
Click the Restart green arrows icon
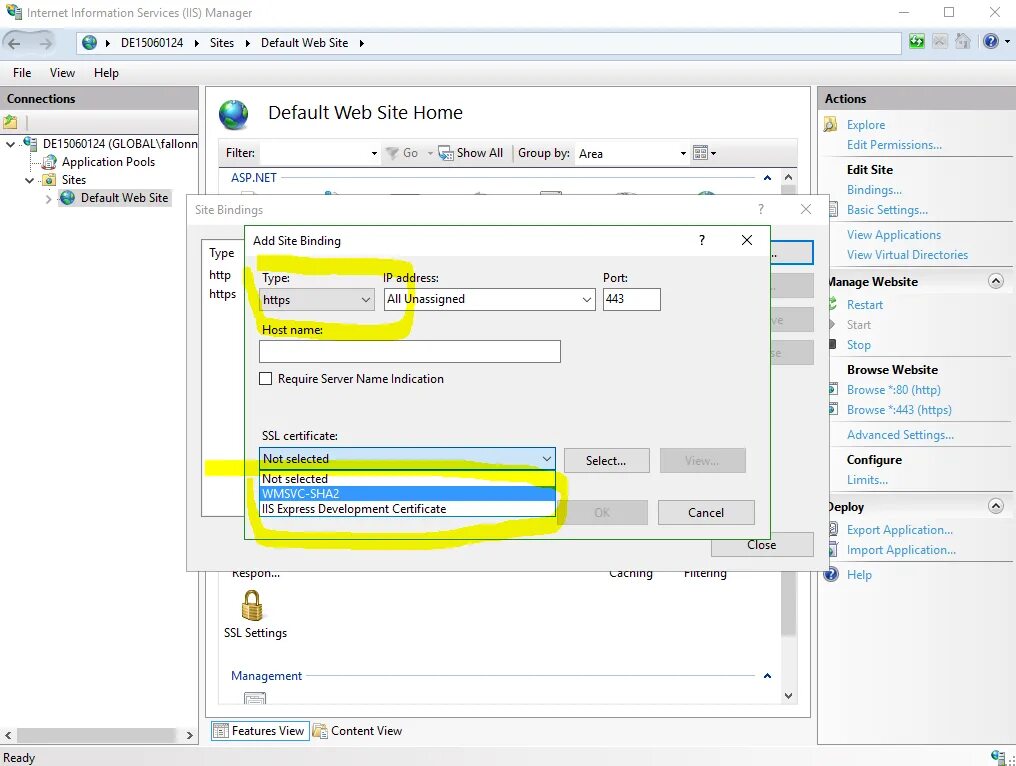tap(833, 304)
